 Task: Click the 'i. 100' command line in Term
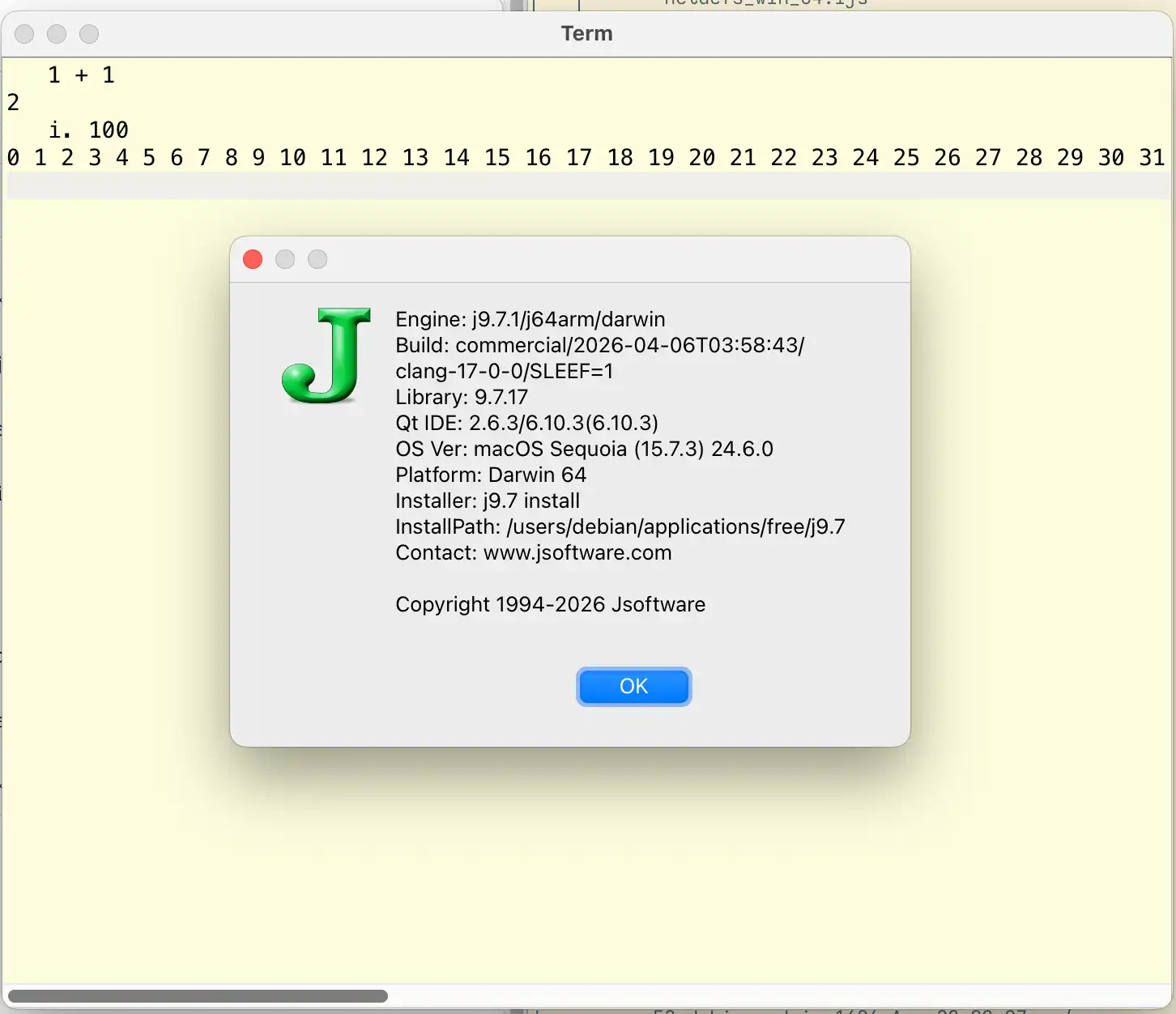click(88, 130)
